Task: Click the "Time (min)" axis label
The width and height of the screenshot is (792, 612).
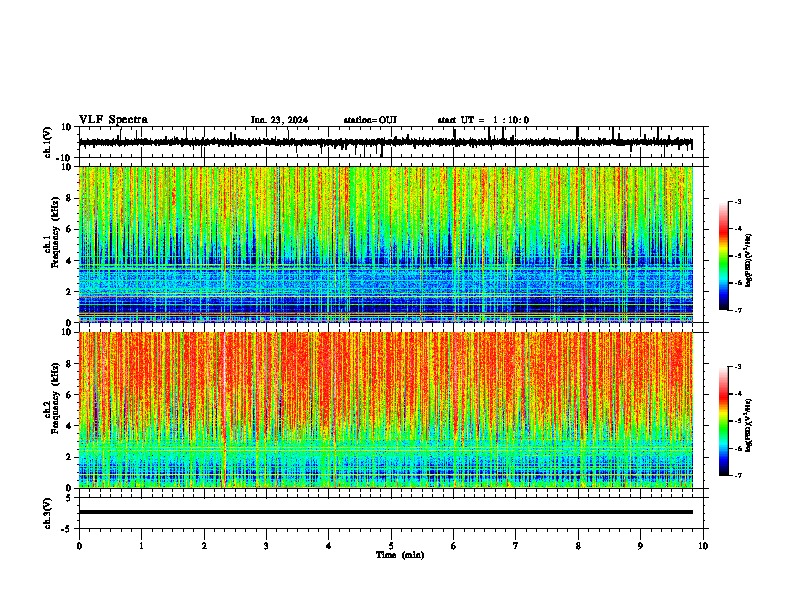Action: [400, 555]
